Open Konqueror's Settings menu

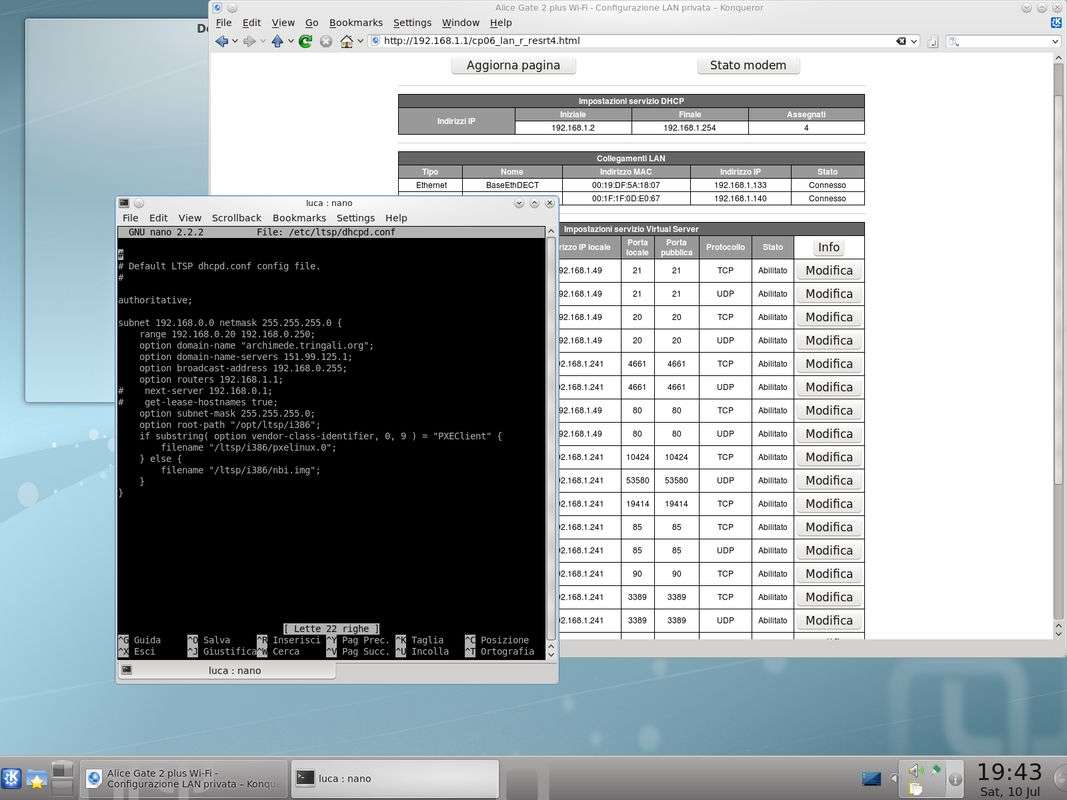(x=412, y=22)
